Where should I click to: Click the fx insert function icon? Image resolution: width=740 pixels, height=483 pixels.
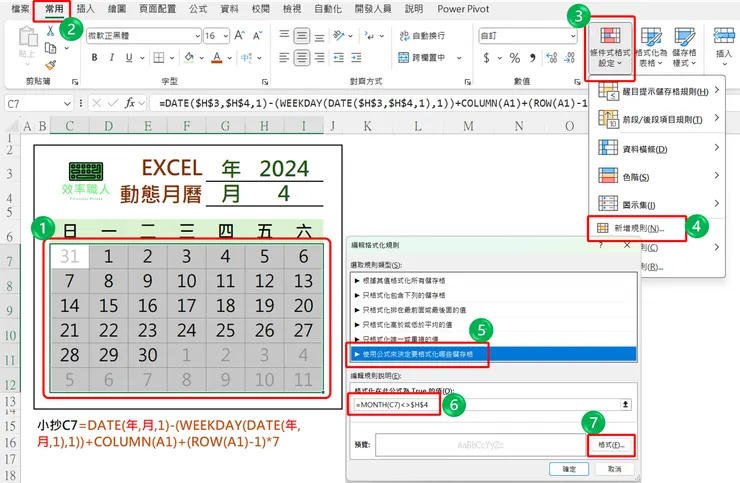point(130,103)
